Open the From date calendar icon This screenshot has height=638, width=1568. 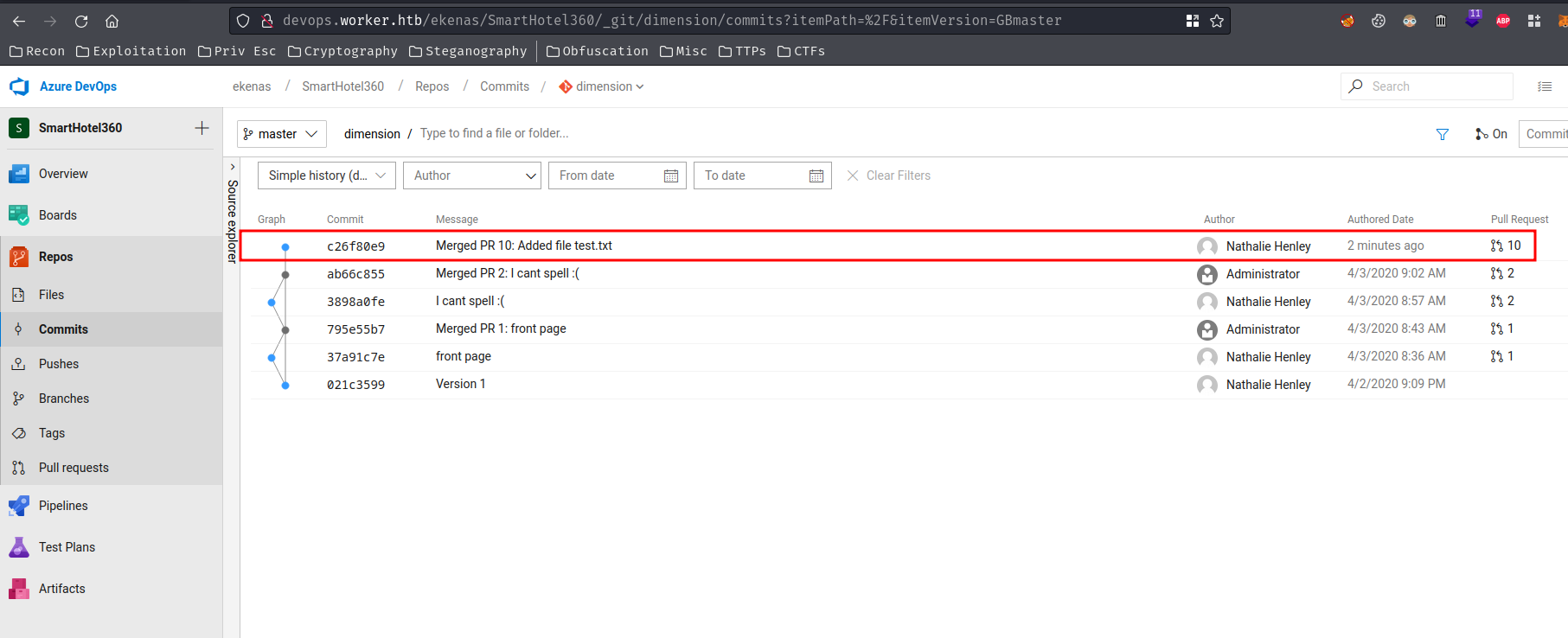point(671,175)
